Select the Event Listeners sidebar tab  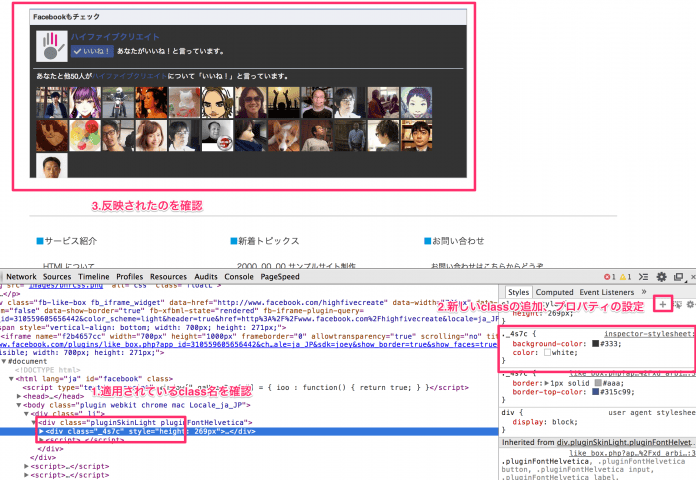[x=607, y=292]
